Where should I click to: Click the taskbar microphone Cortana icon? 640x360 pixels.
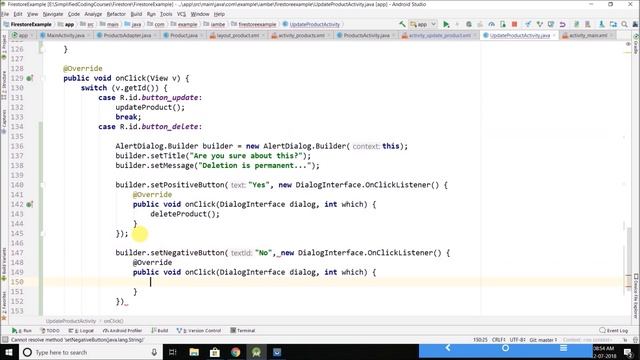(x=154, y=352)
